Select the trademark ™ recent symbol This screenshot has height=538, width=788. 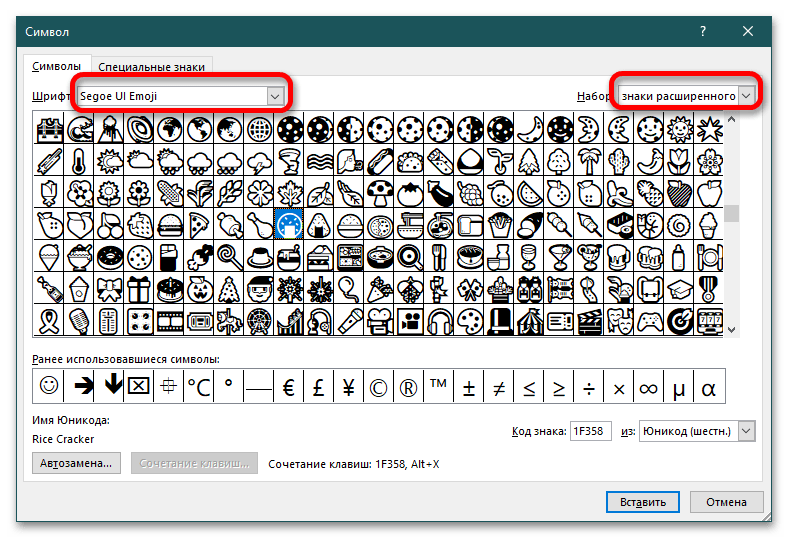pyautogui.click(x=439, y=386)
